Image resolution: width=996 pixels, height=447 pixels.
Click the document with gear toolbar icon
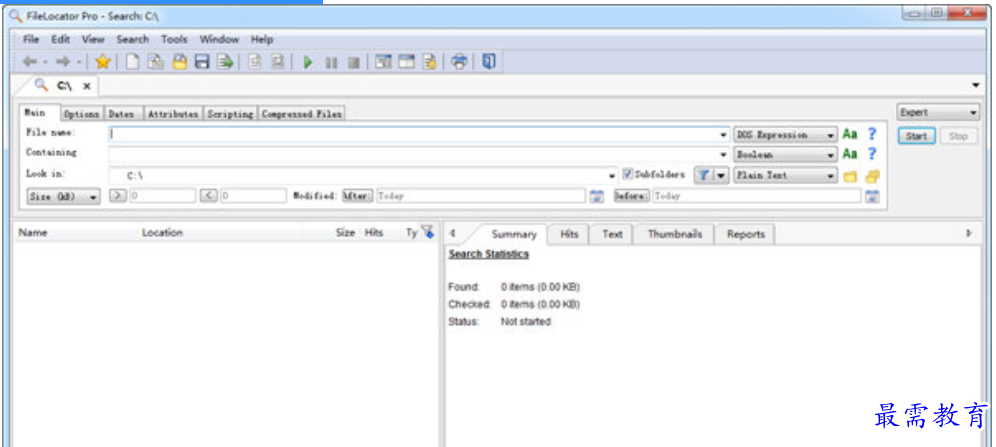tap(429, 62)
